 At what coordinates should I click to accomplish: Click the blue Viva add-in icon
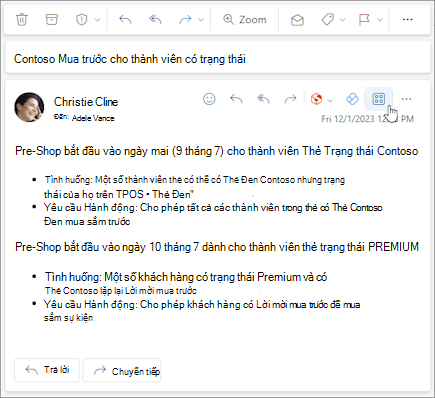[x=352, y=99]
